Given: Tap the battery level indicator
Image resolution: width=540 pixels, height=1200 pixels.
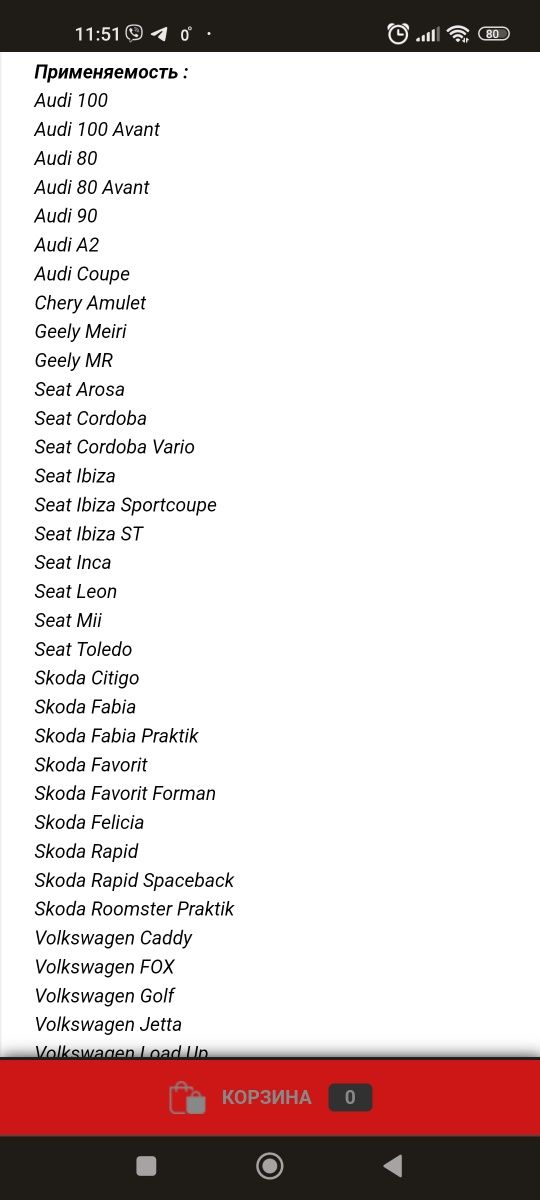Looking at the screenshot, I should coord(493,33).
